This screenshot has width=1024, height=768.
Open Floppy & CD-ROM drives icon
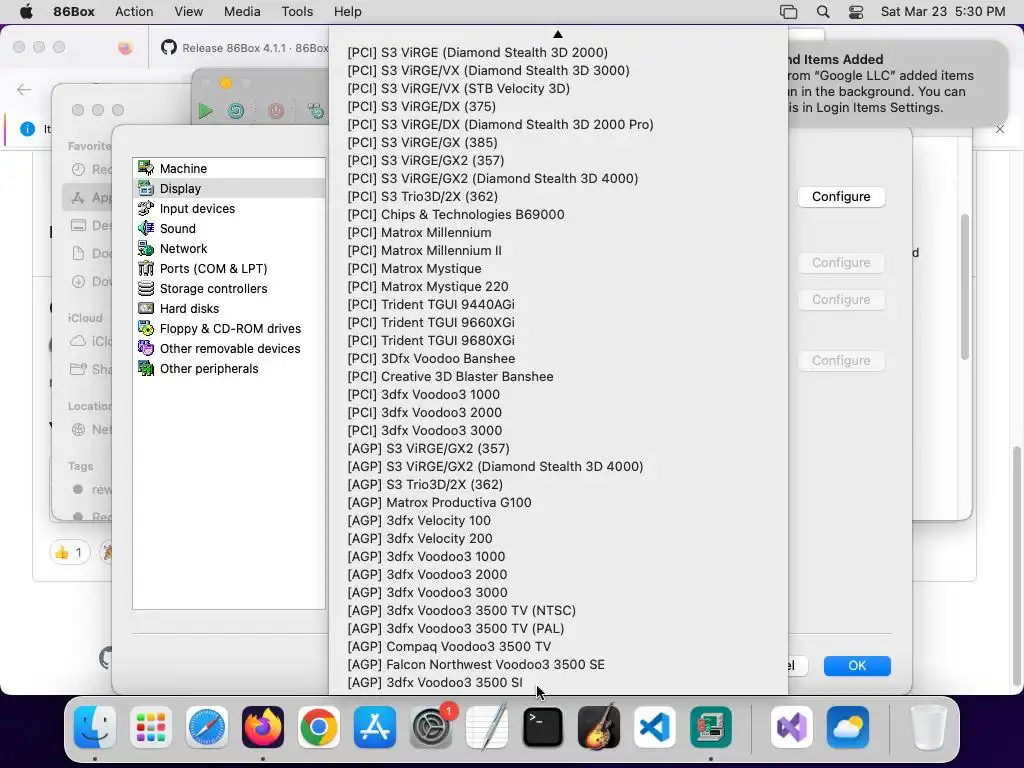click(x=146, y=328)
